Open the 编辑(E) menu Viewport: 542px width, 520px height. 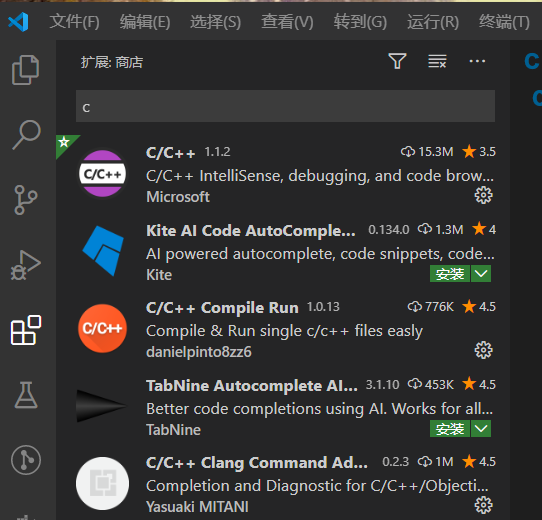coord(145,22)
